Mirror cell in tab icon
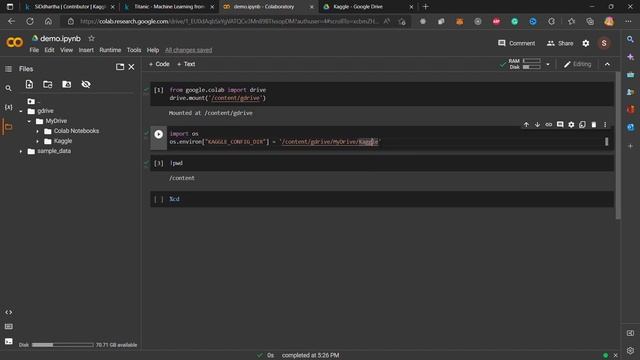This screenshot has width=640, height=360. [582, 124]
